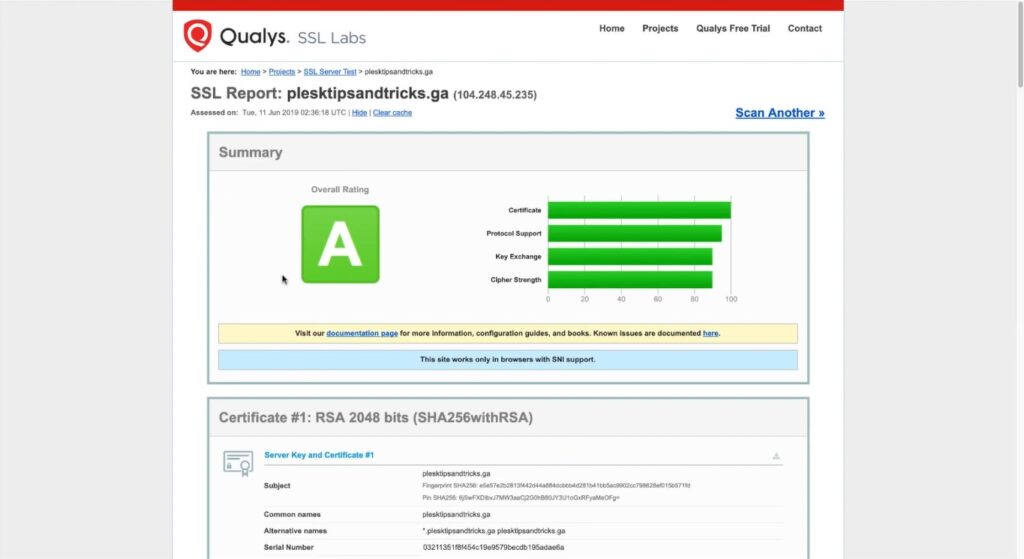
Task: Click the Protocol Support score bar
Action: point(634,233)
